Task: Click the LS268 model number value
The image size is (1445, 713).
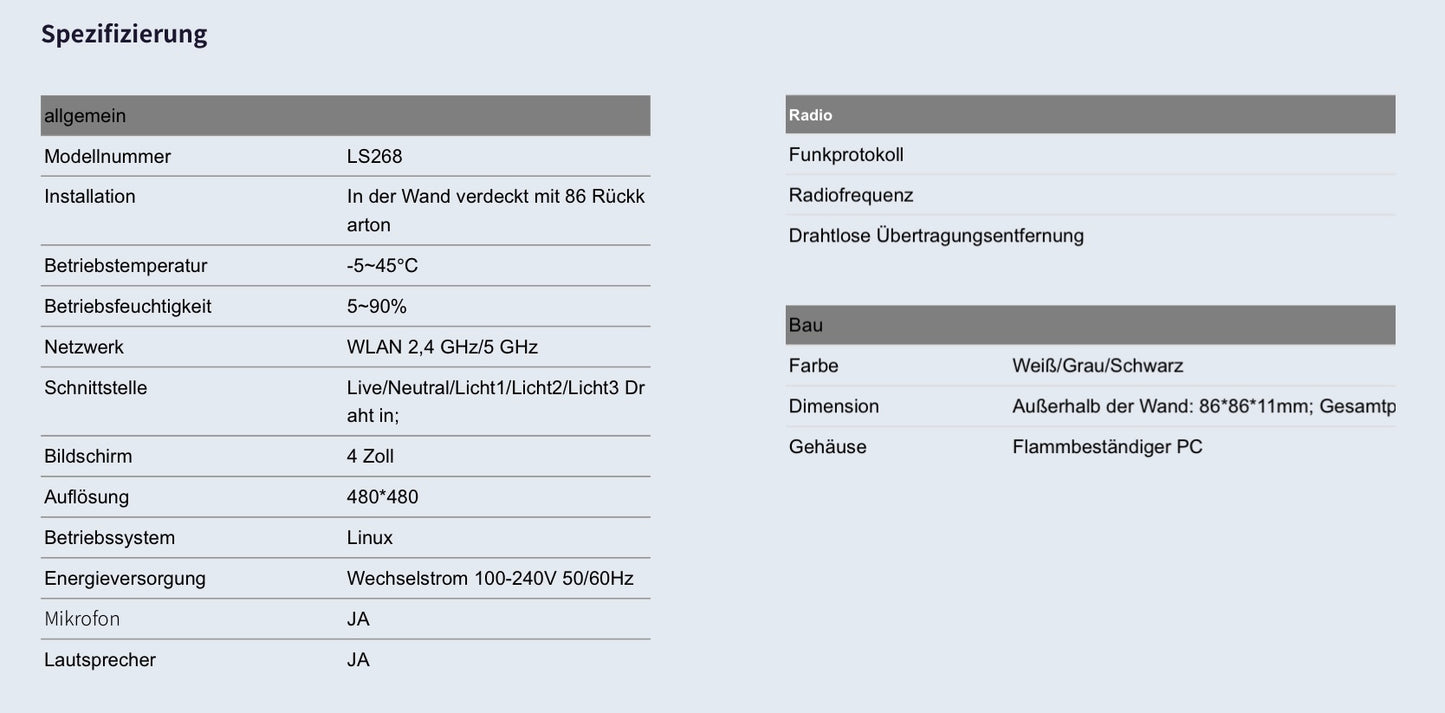Action: tap(375, 157)
